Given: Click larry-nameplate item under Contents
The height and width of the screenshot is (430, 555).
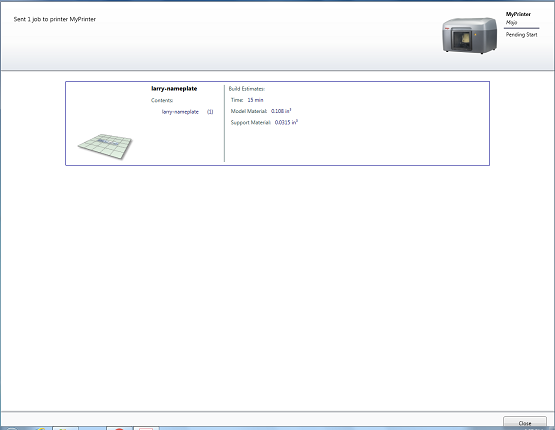Looking at the screenshot, I should (x=180, y=112).
